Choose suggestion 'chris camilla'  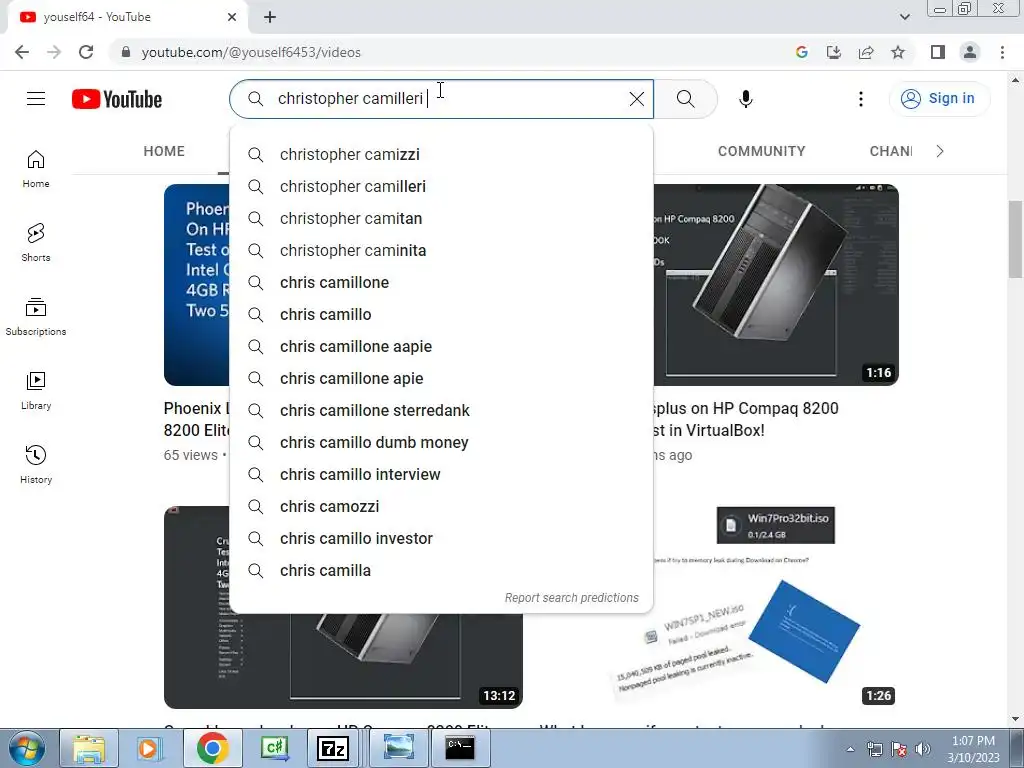pos(441,571)
